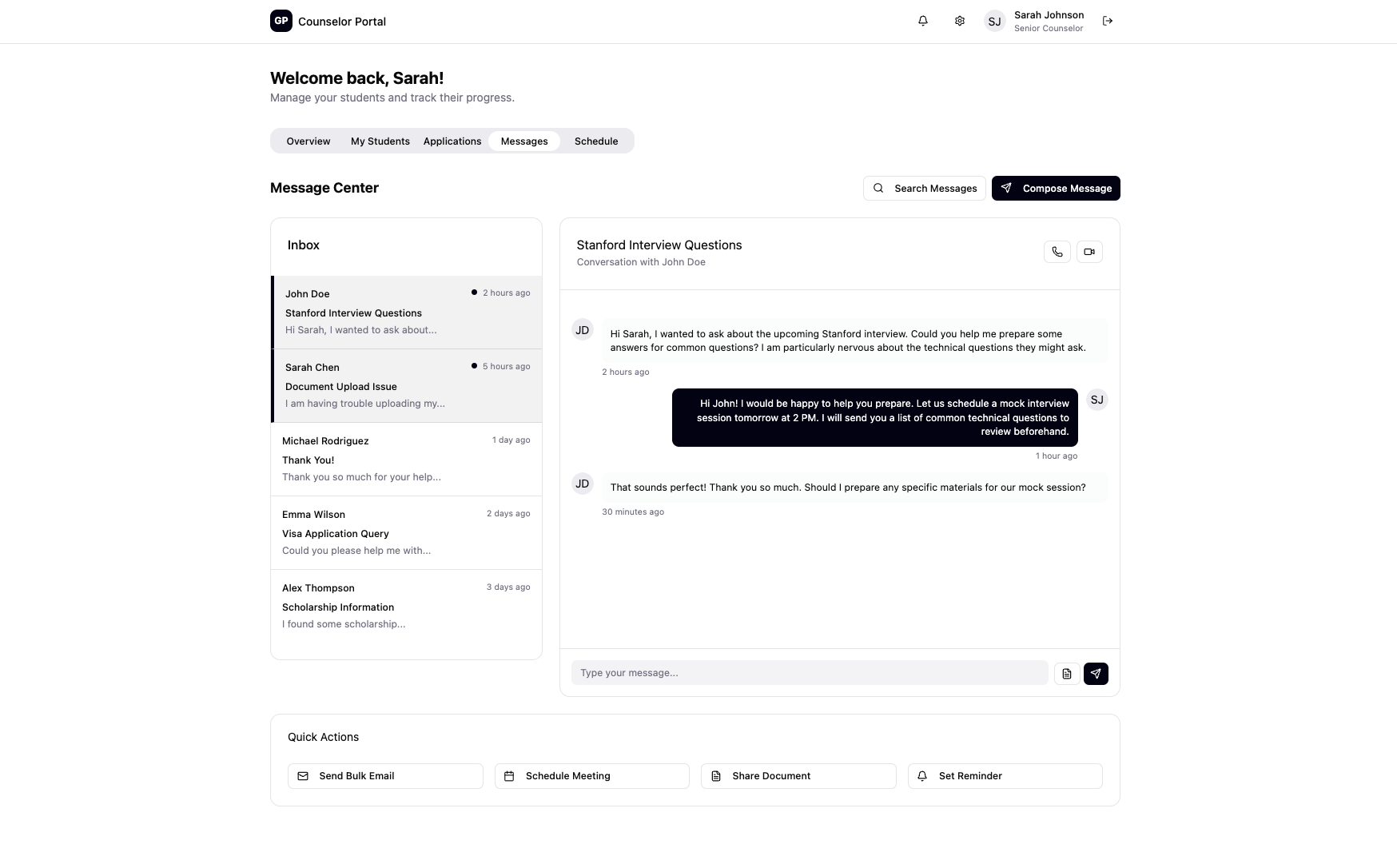The image size is (1397, 868).
Task: Attach a document to the message
Action: [1067, 674]
